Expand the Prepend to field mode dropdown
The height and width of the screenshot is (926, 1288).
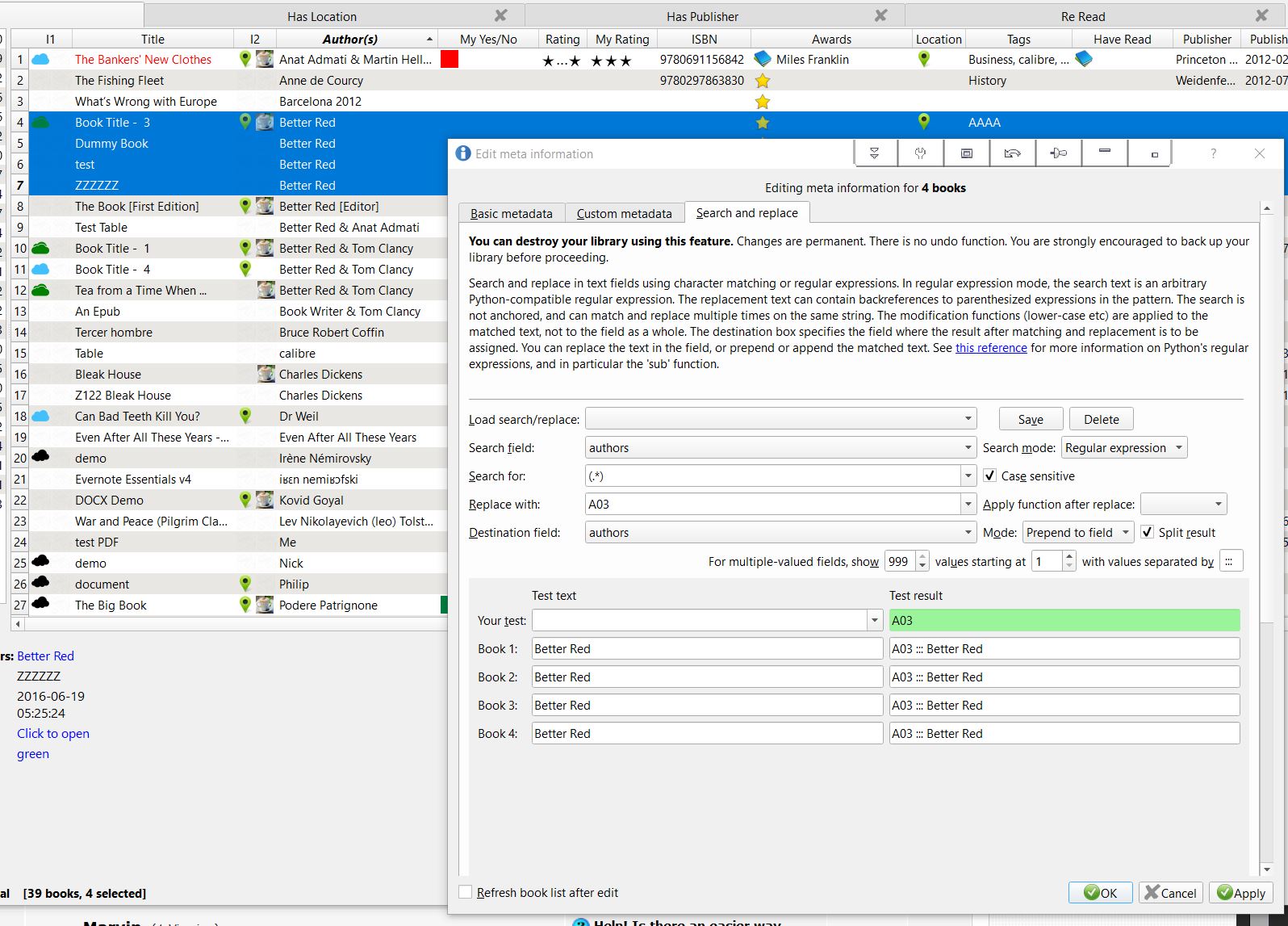point(1077,533)
